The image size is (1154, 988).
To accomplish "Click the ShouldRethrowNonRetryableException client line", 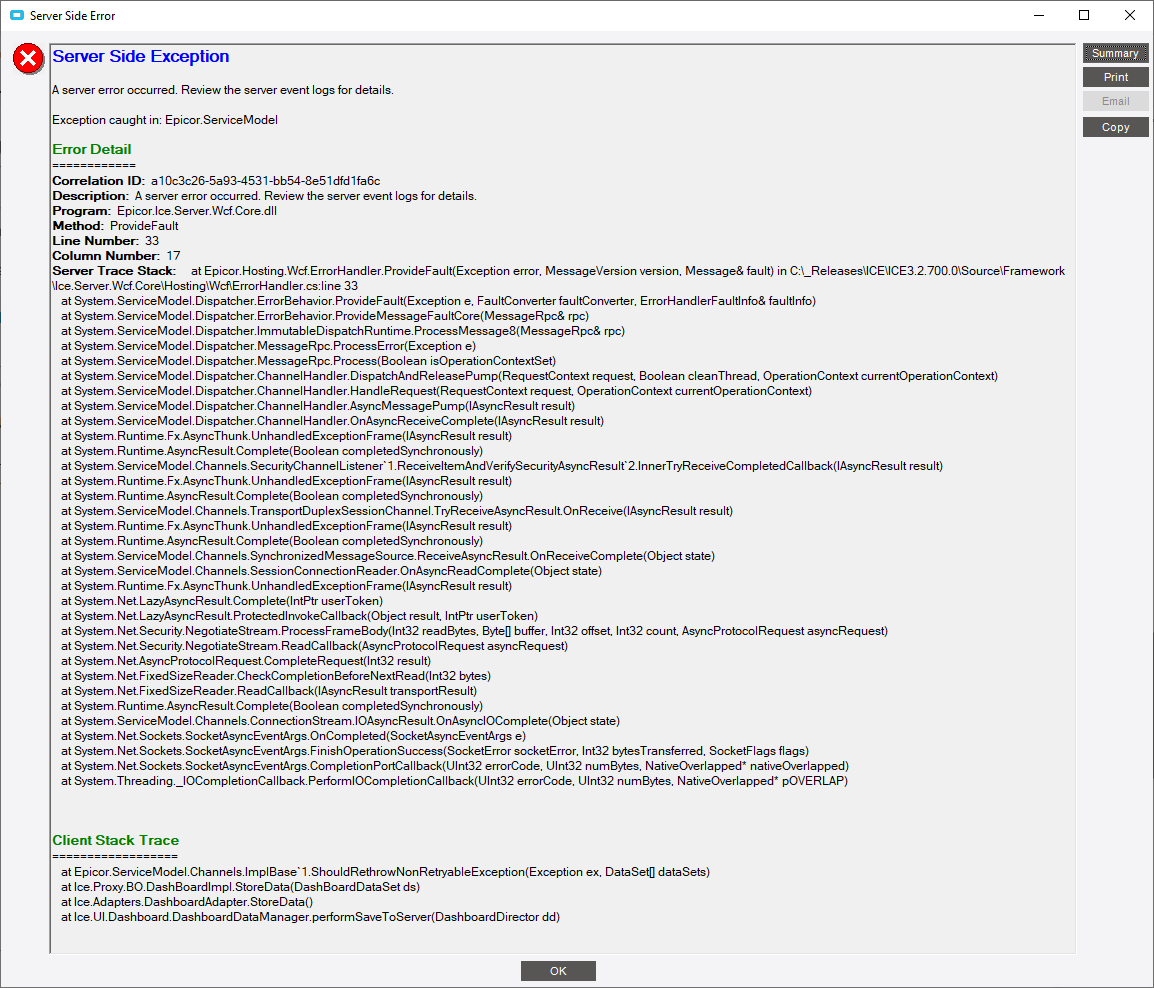I will [386, 872].
